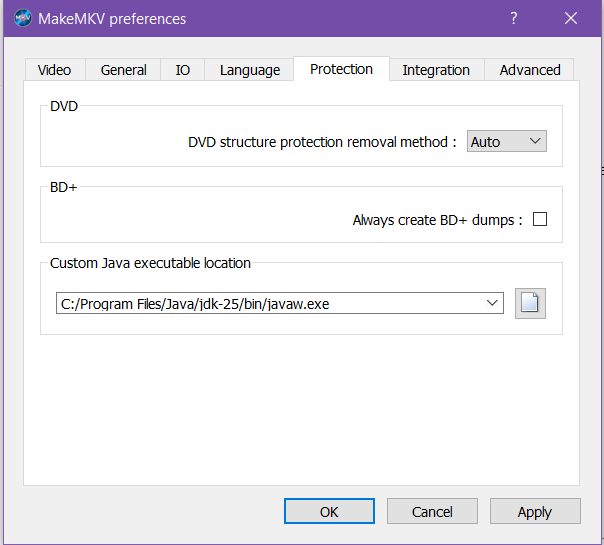Enable Always create BD+ dumps checkbox
Viewport: 604px width, 545px height.
click(x=540, y=219)
